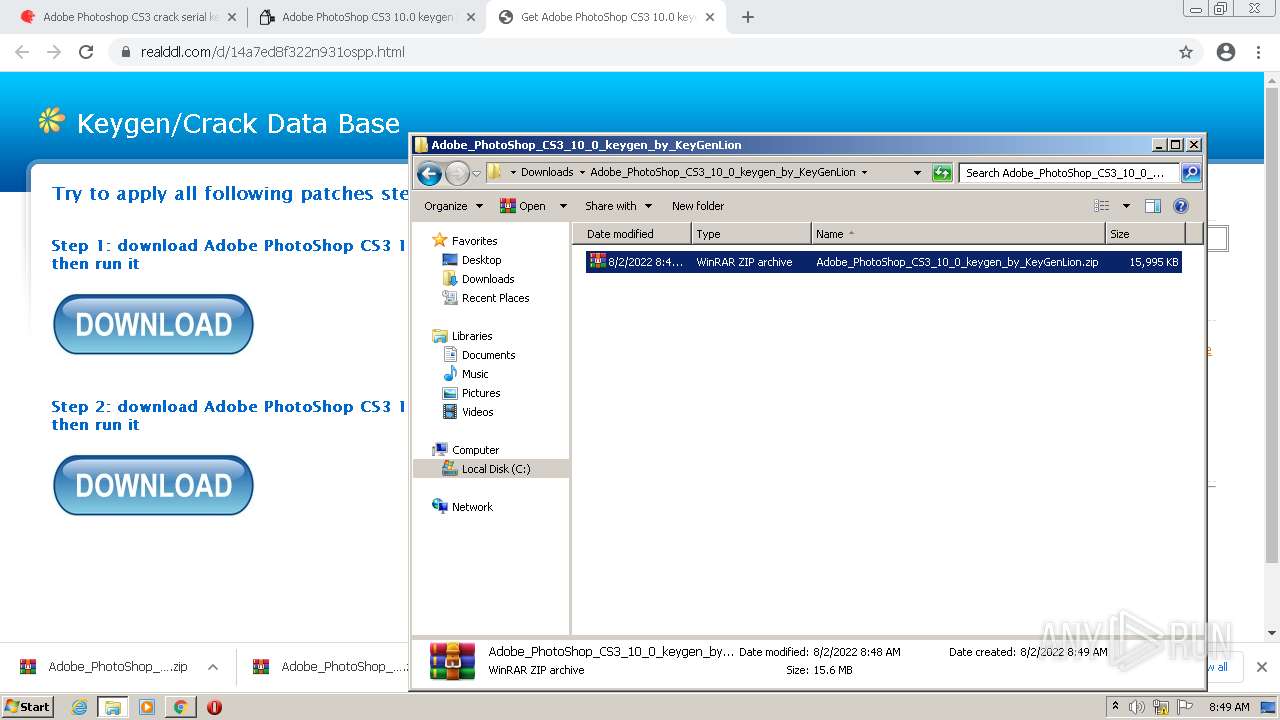Expand the view options dropdown arrow

pyautogui.click(x=1126, y=206)
